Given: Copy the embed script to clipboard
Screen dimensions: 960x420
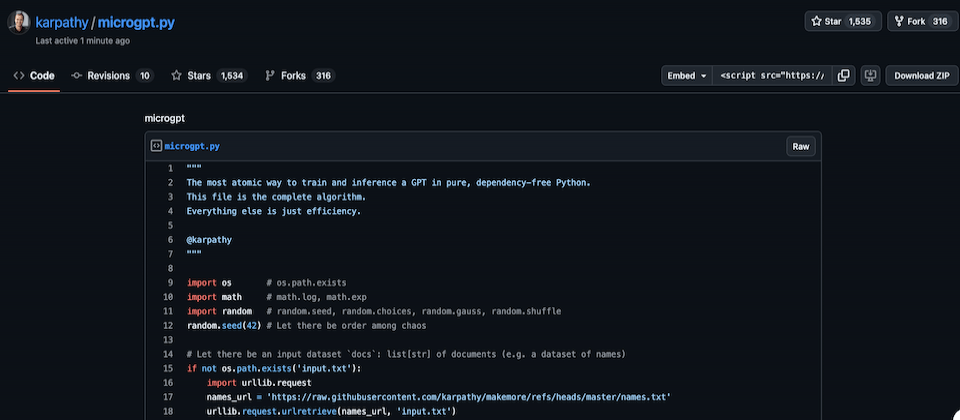Looking at the screenshot, I should coord(844,76).
